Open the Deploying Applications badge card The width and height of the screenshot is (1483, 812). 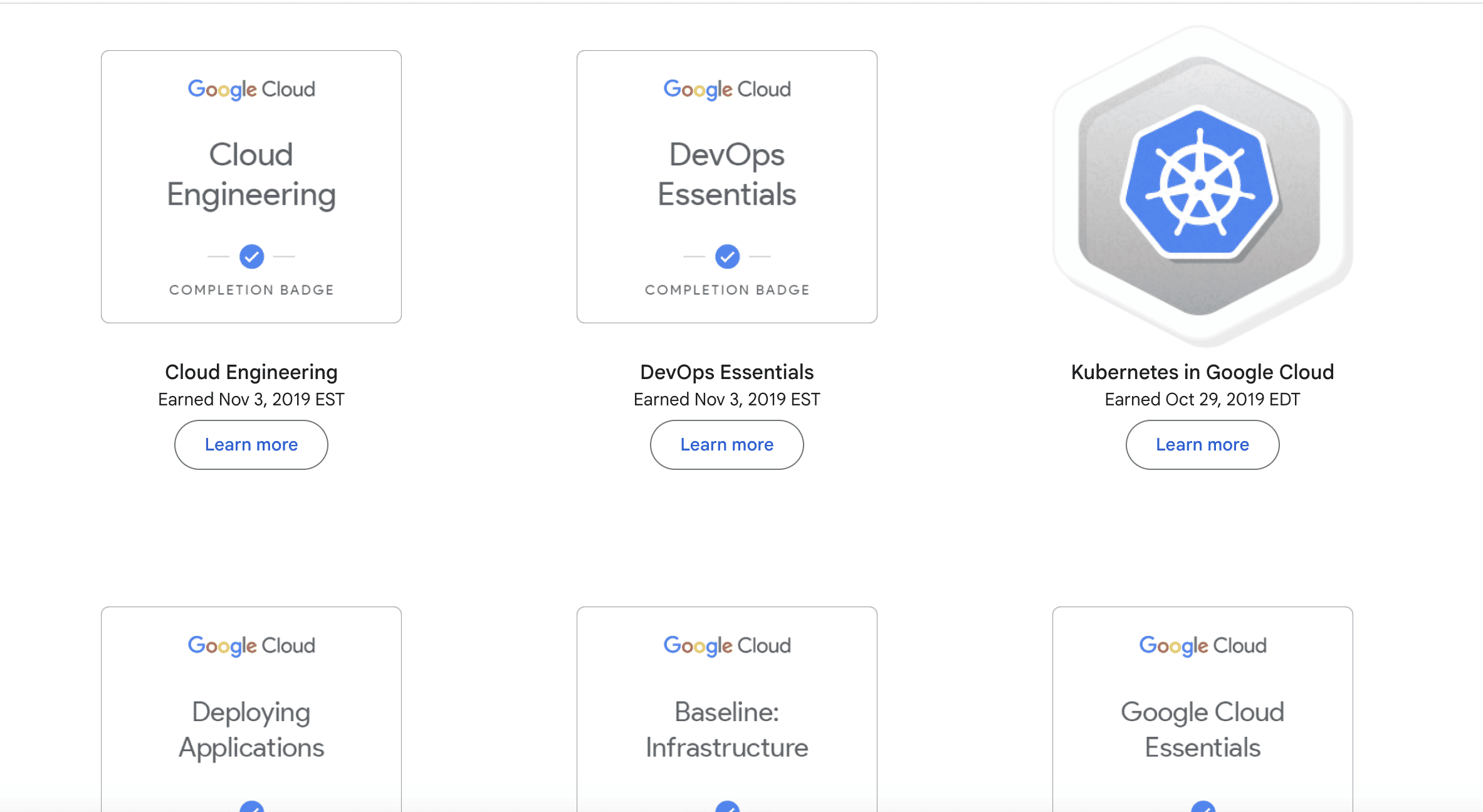[x=251, y=709]
